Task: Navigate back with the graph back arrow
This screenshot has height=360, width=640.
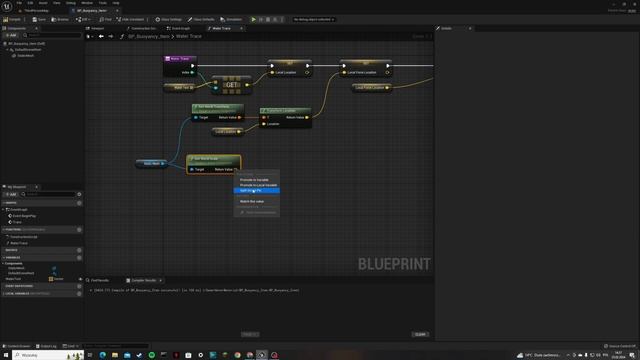Action: [101, 36]
